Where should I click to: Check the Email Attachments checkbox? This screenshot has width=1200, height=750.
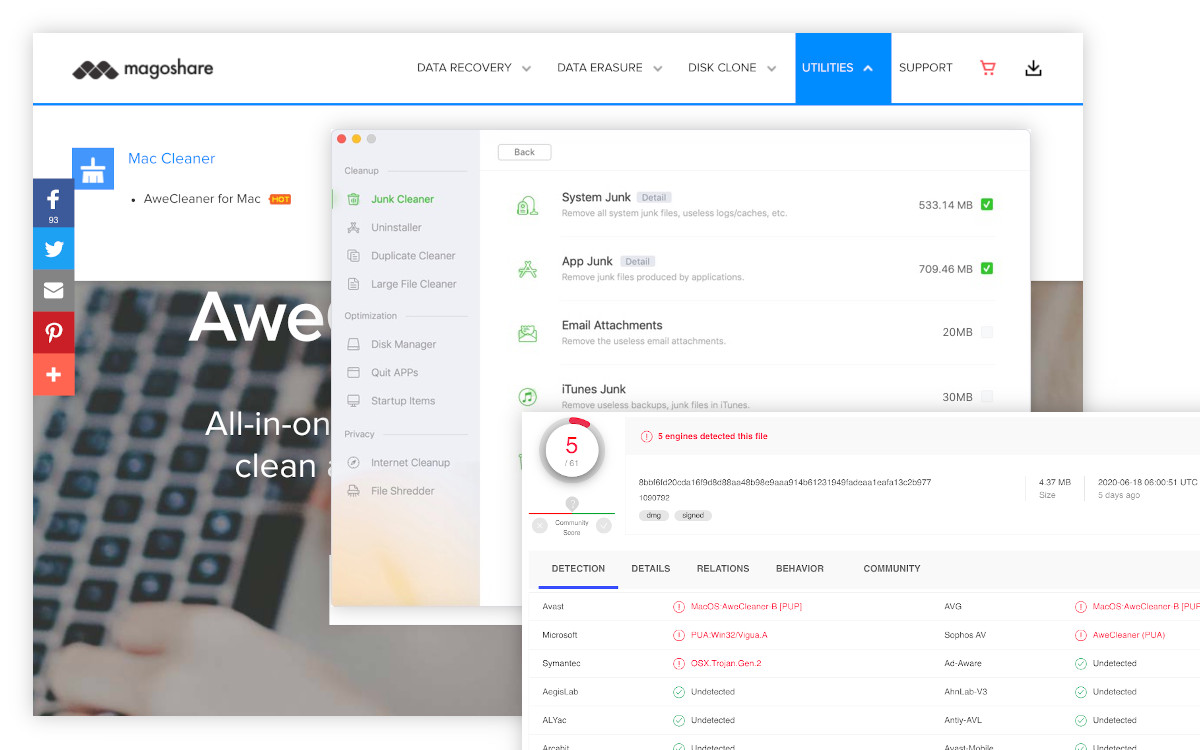(987, 332)
